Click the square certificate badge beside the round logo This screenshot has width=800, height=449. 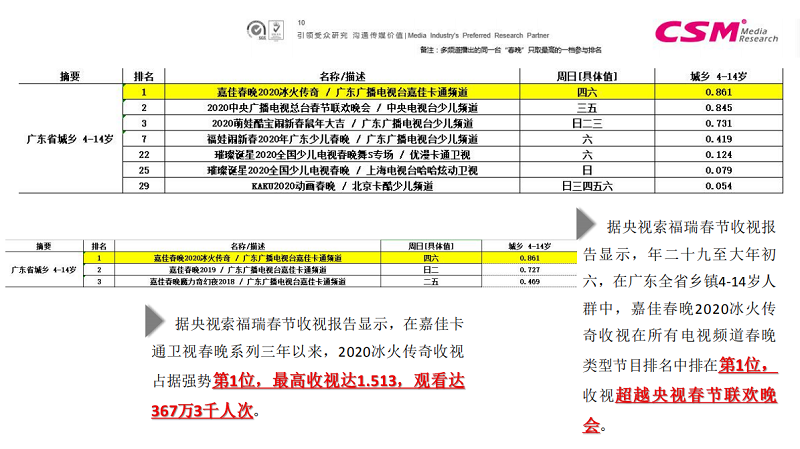point(276,30)
